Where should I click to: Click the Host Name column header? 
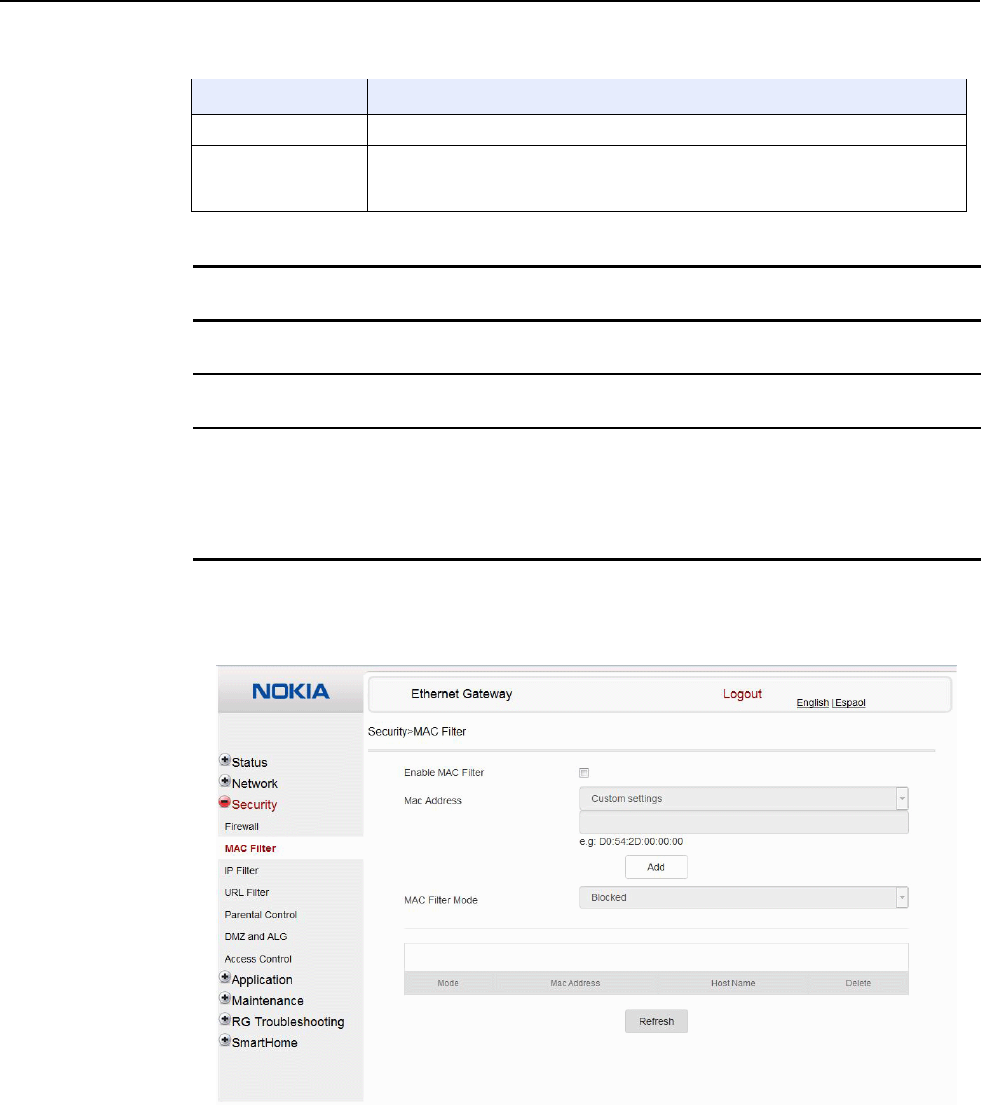coord(733,983)
